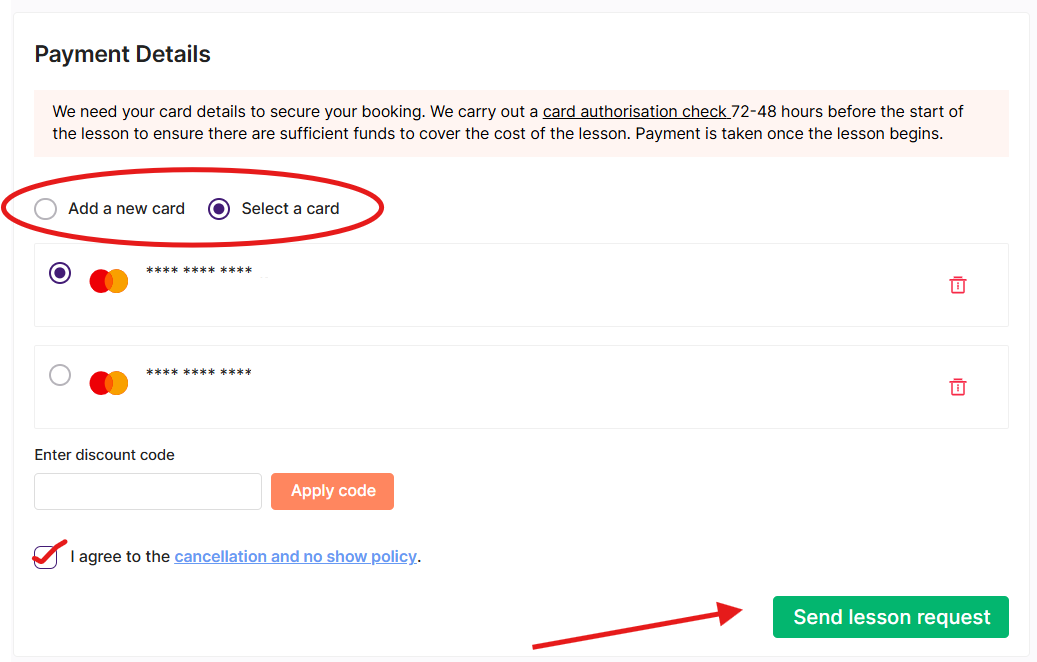Click the first card's masked number text
This screenshot has width=1037, height=662.
click(x=199, y=270)
